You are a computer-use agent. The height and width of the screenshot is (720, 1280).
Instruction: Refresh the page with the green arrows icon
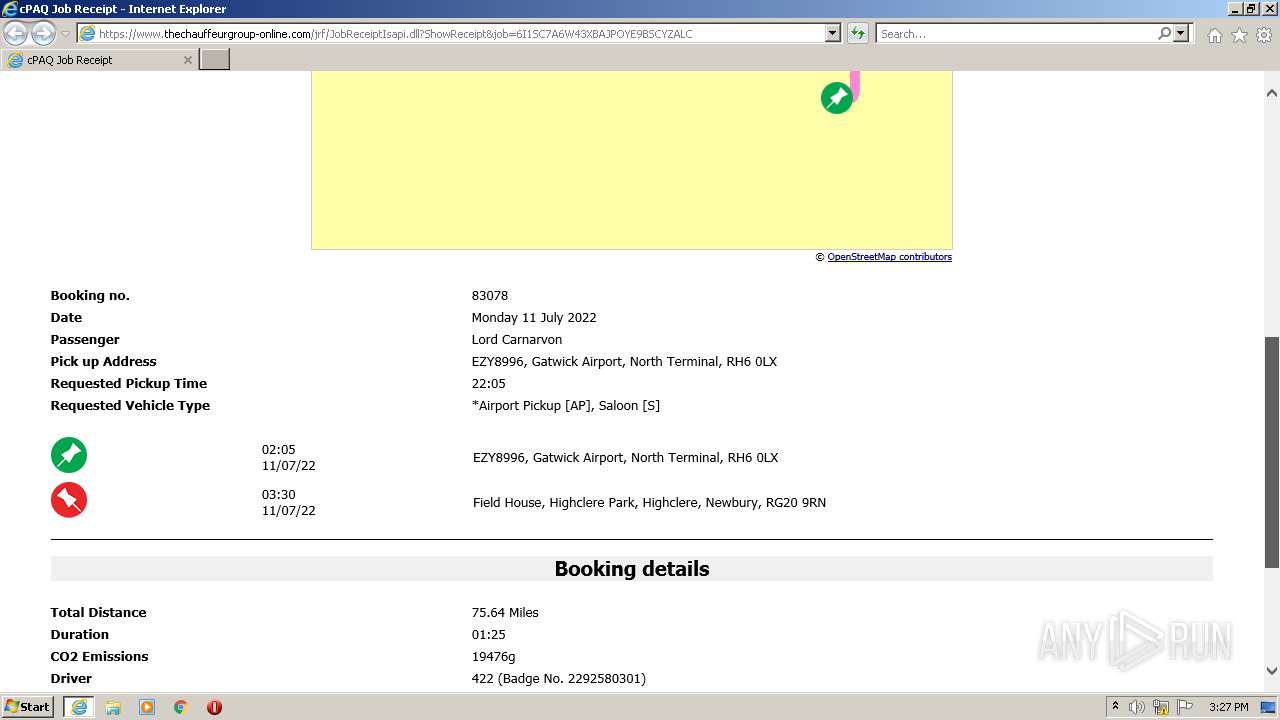click(x=857, y=33)
